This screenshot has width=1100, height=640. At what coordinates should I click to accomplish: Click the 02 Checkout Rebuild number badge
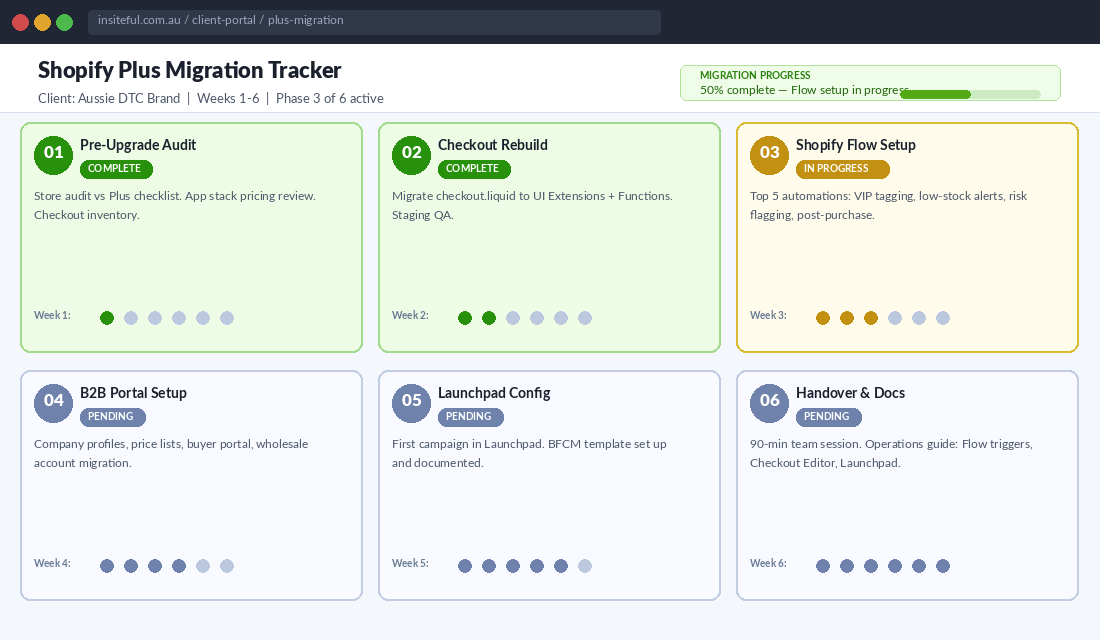pos(411,155)
